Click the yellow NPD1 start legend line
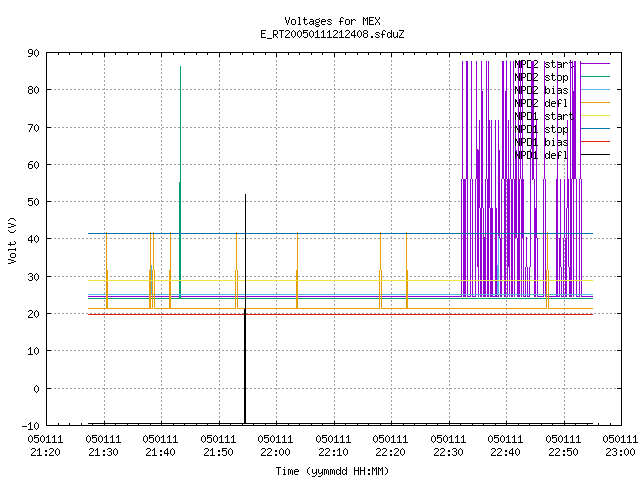640x480 pixels. (x=595, y=116)
